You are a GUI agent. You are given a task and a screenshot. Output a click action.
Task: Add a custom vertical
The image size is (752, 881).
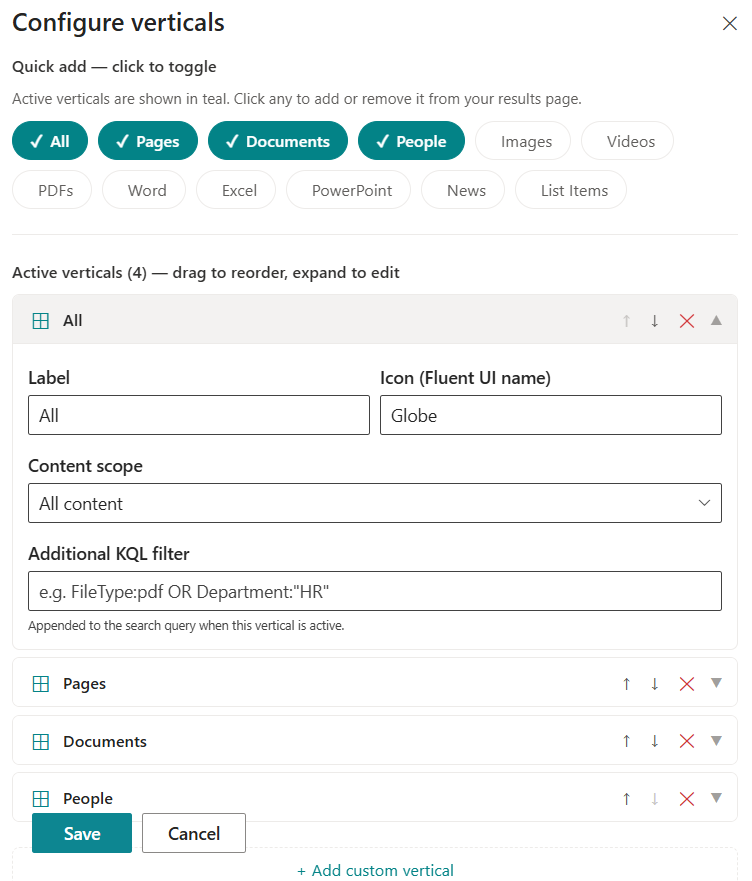pos(375,870)
